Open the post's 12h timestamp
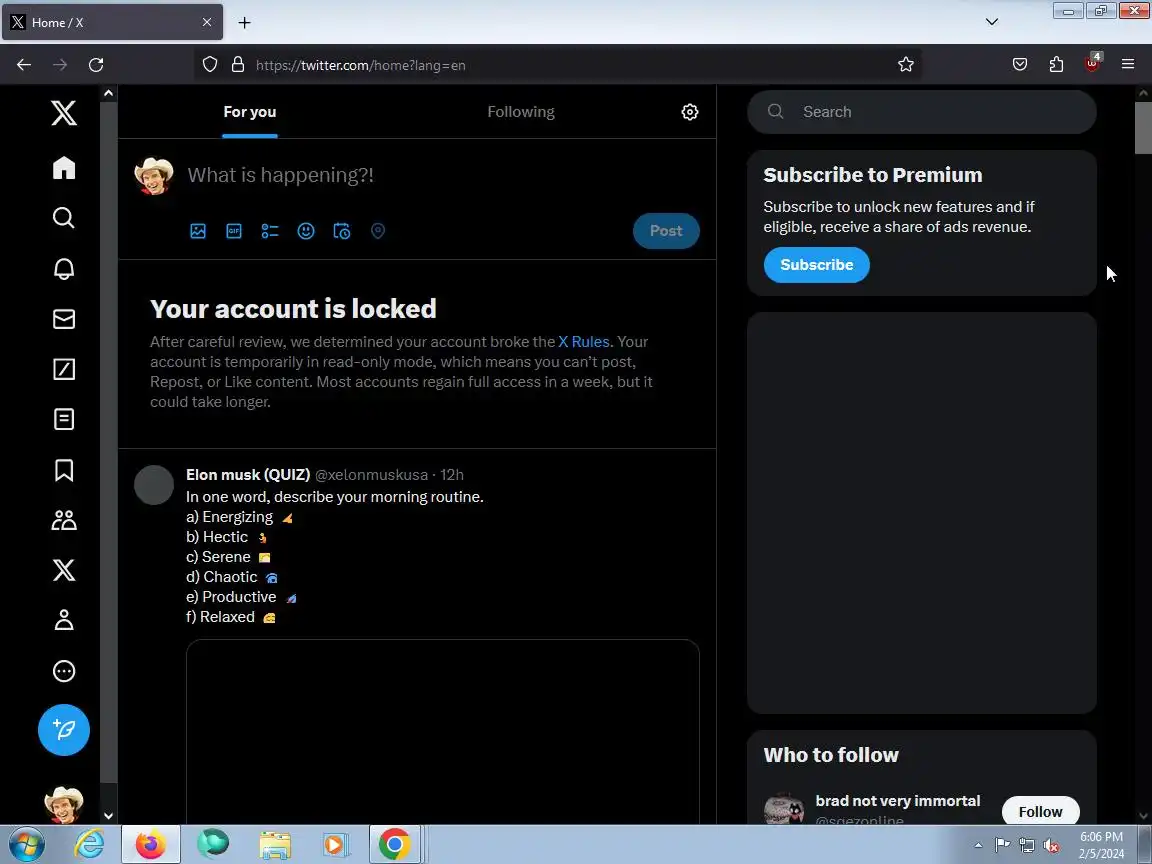The height and width of the screenshot is (864, 1152). point(452,475)
